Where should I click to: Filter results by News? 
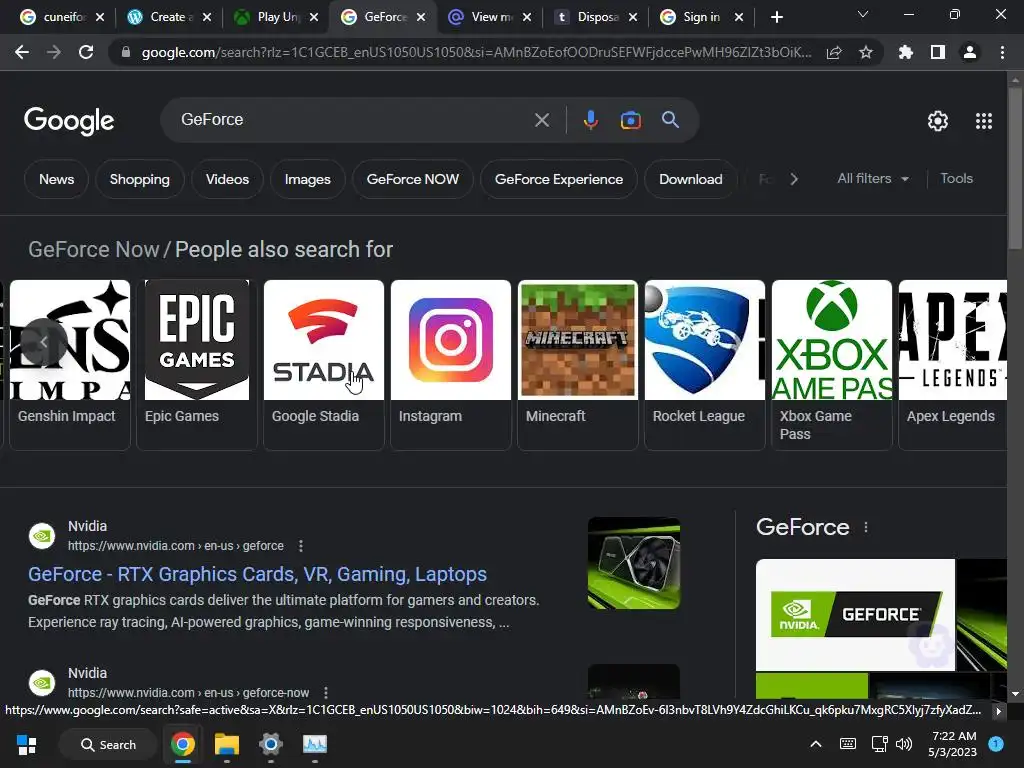click(56, 179)
